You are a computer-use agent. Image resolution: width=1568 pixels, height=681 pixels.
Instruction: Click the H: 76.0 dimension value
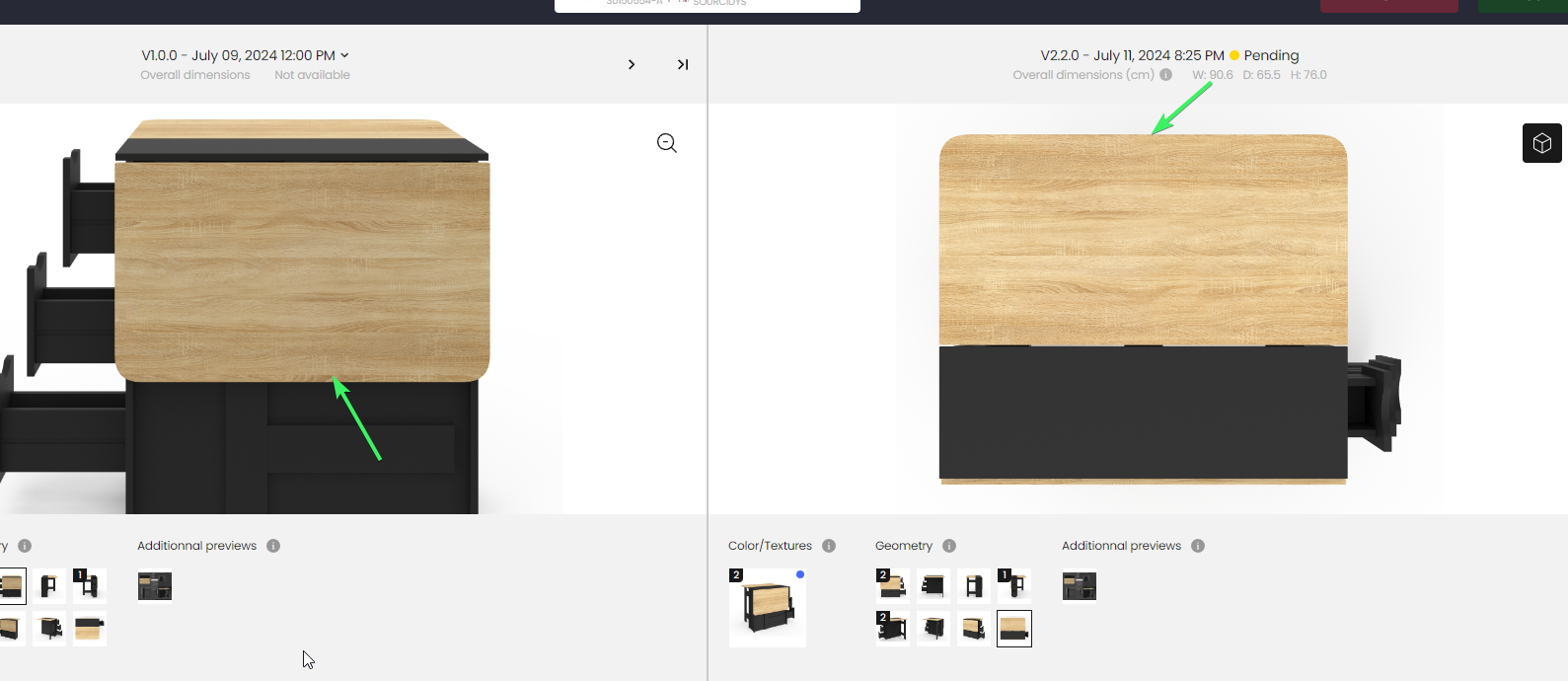[x=1308, y=75]
